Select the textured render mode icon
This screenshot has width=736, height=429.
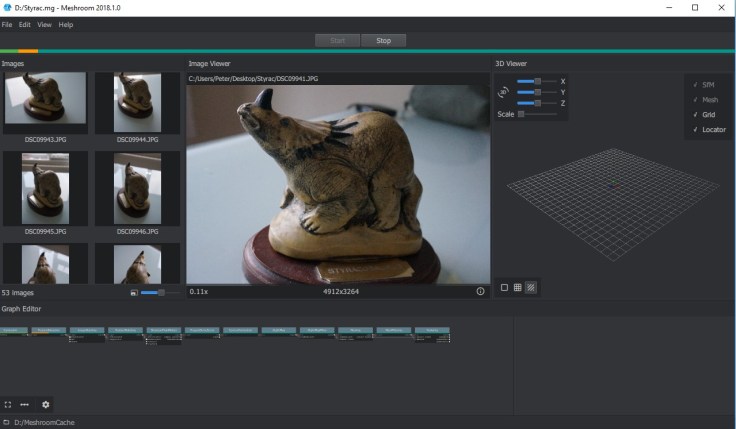click(531, 287)
